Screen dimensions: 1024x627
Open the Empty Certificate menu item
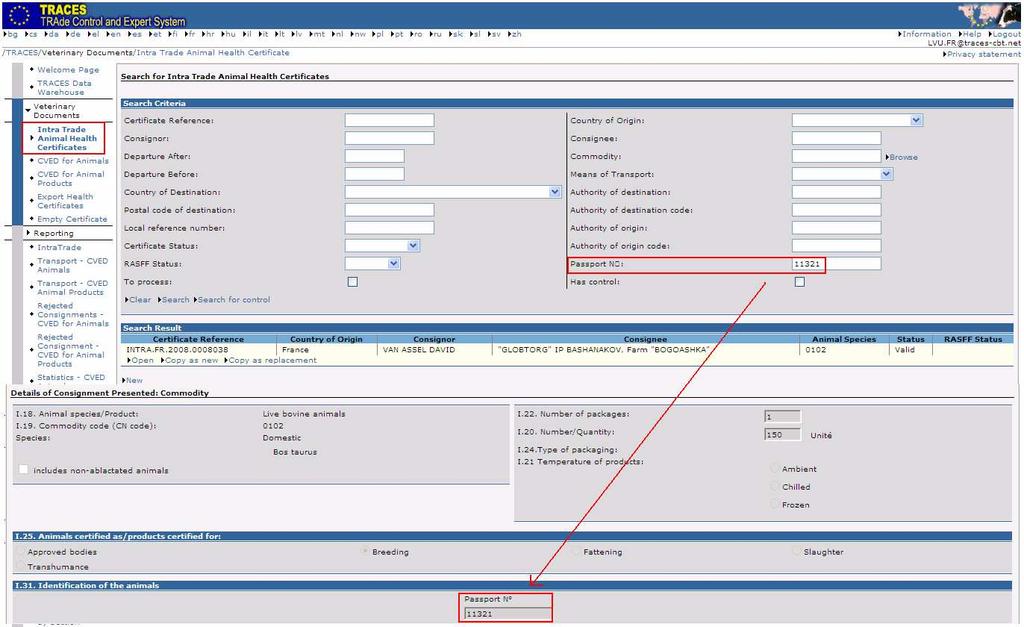(x=72, y=219)
